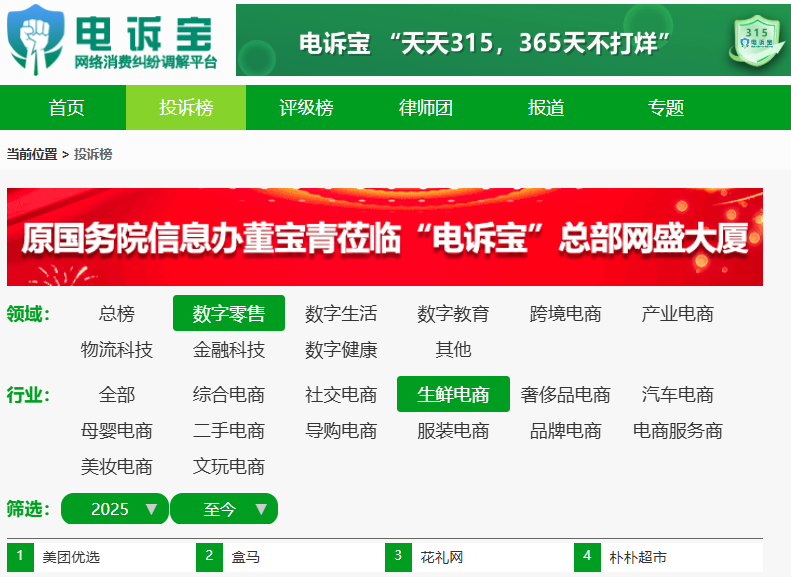Open the 评级榜 navigation tab

306,107
